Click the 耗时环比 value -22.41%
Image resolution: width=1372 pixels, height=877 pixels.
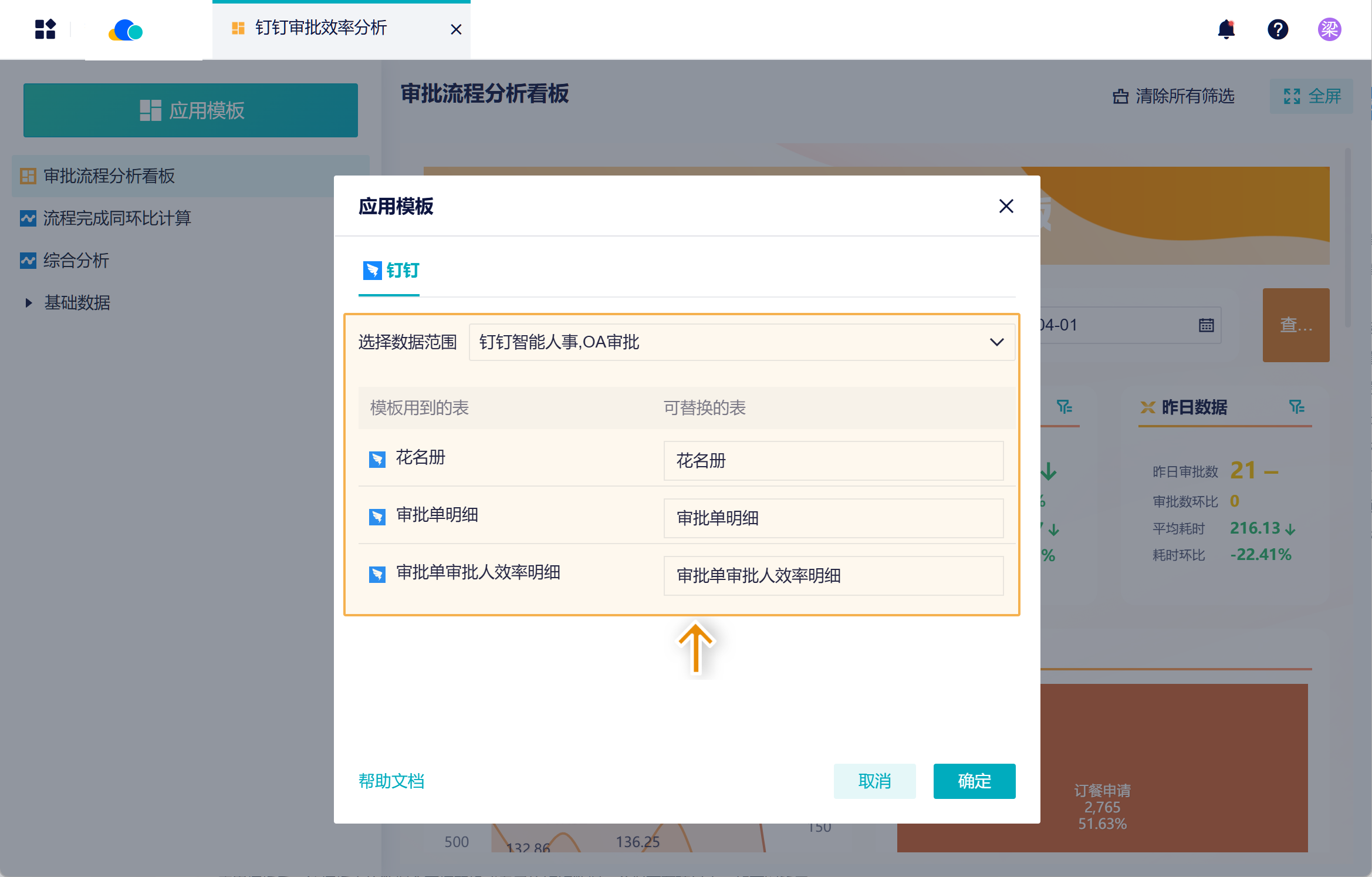[1261, 555]
